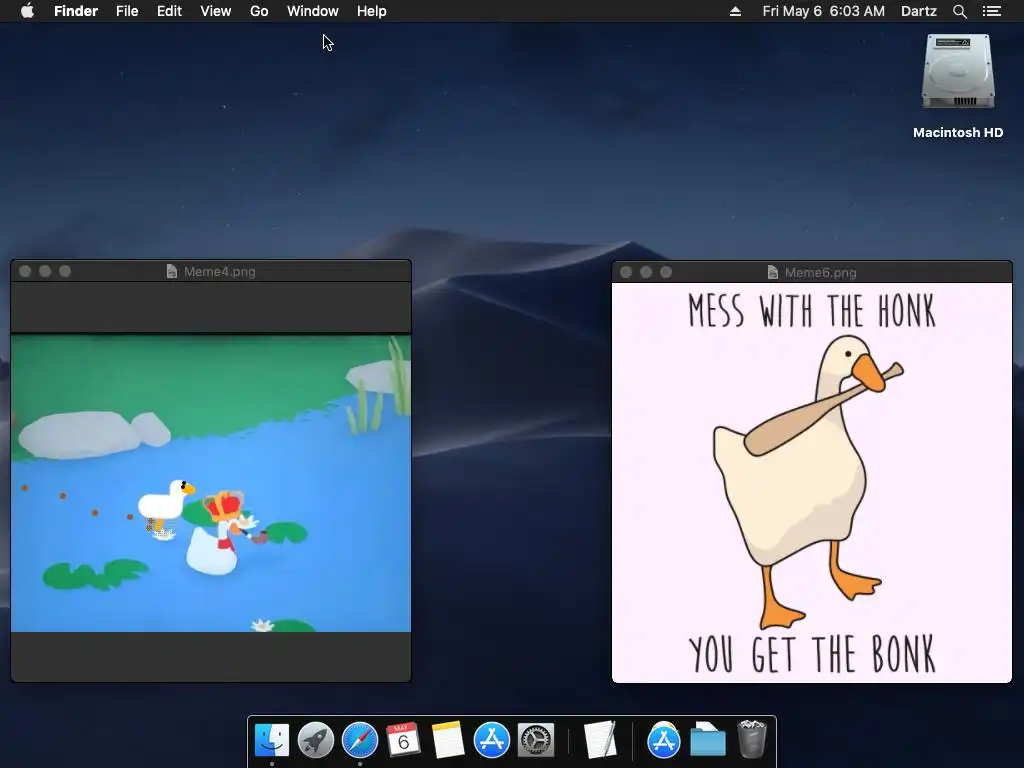Select the Macintosh HD drive icon
Screen dimensions: 1024x768
coord(958,72)
